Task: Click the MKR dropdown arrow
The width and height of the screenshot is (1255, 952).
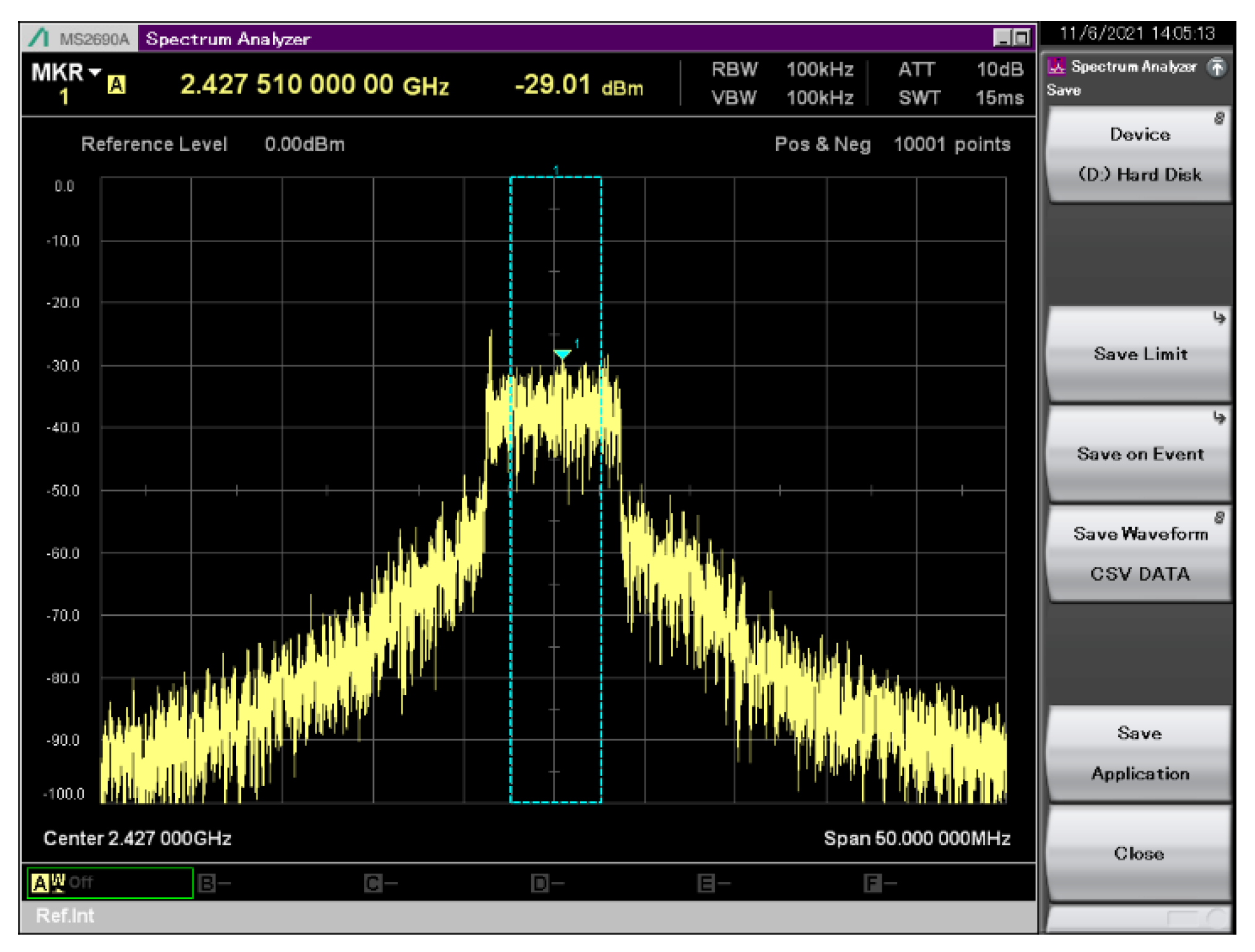Action: (x=95, y=72)
